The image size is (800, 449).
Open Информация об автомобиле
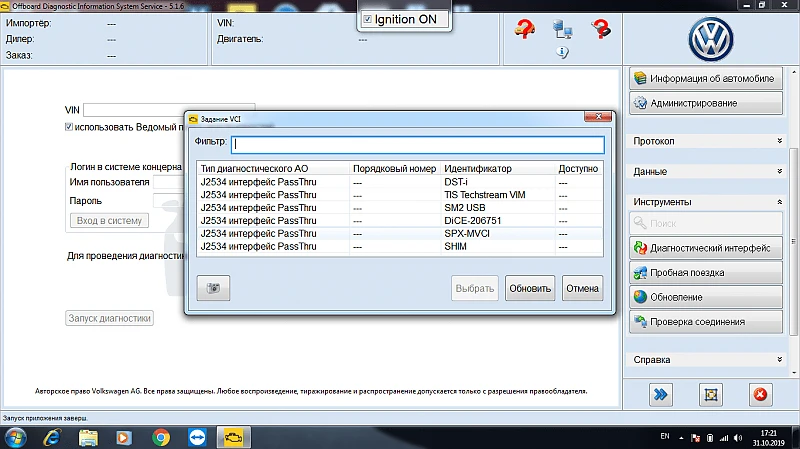[x=706, y=79]
